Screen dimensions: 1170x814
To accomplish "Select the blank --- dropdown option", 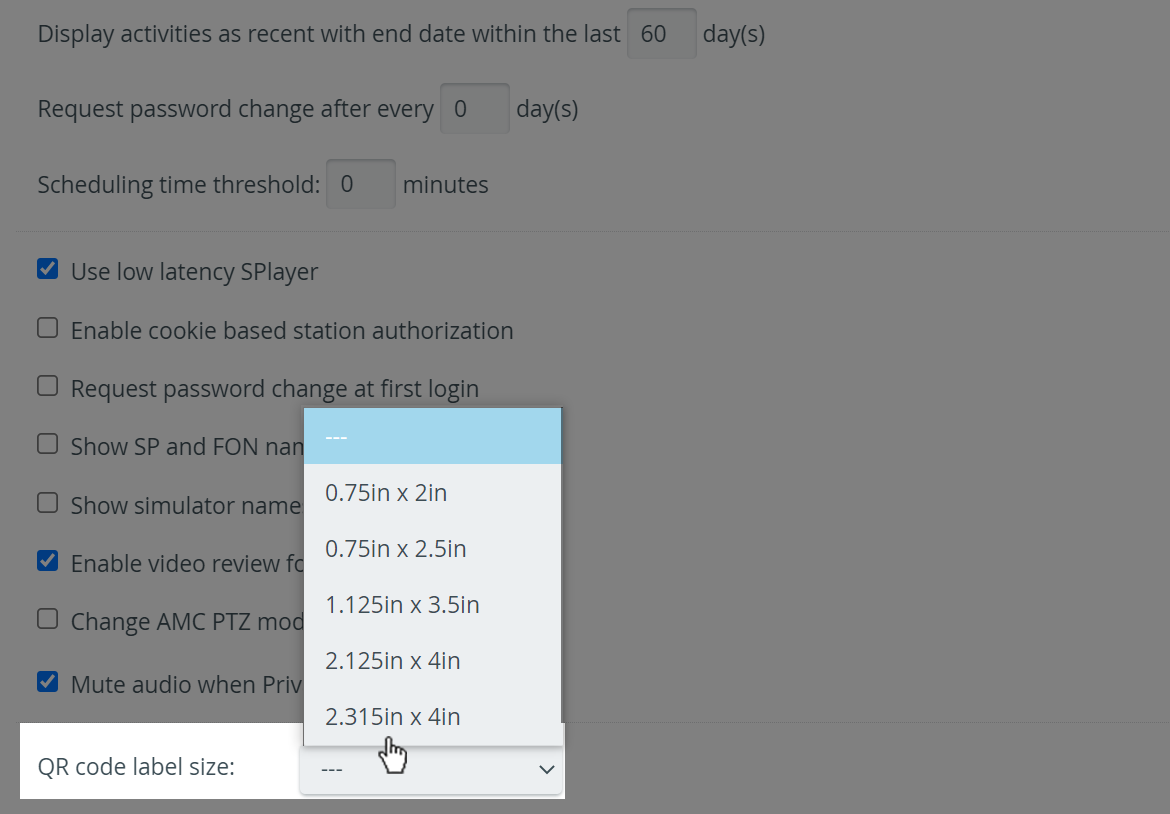I will tap(433, 436).
